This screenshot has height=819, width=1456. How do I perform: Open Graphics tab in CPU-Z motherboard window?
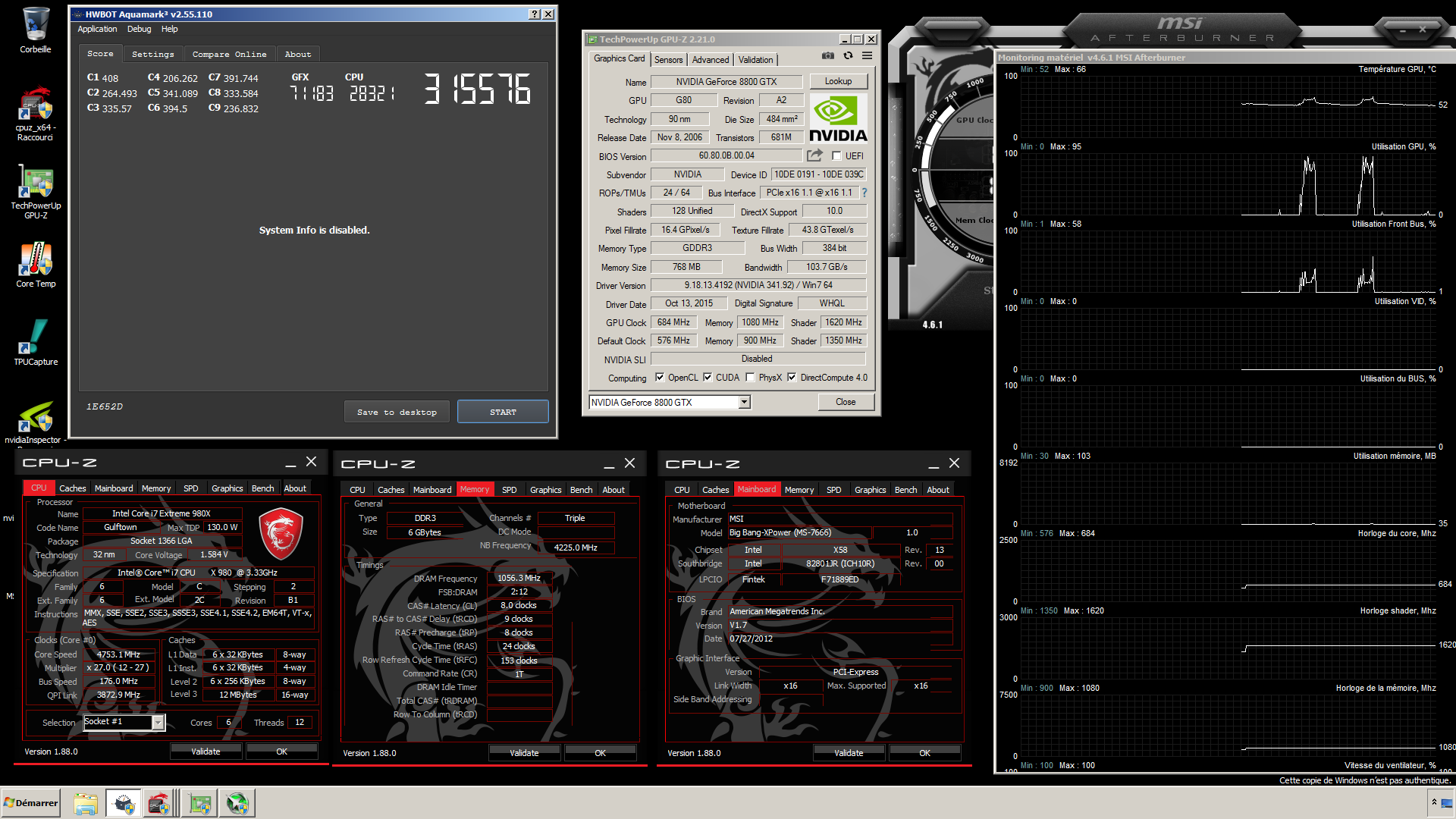point(870,490)
